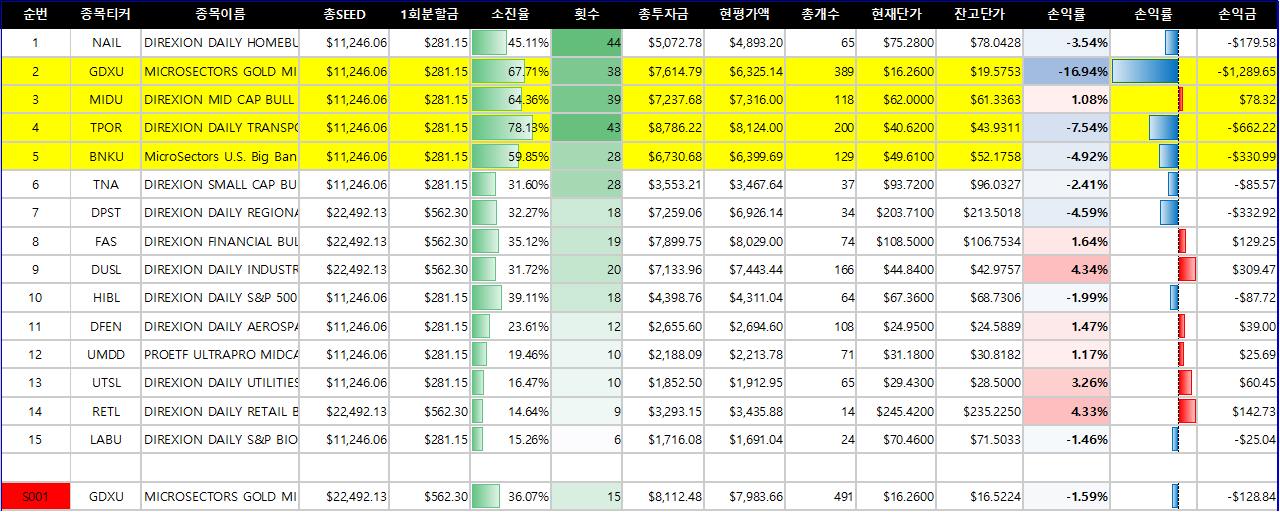
Task: Click the MicroSectors U.S. Big Ban name cell
Action: [x=220, y=156]
